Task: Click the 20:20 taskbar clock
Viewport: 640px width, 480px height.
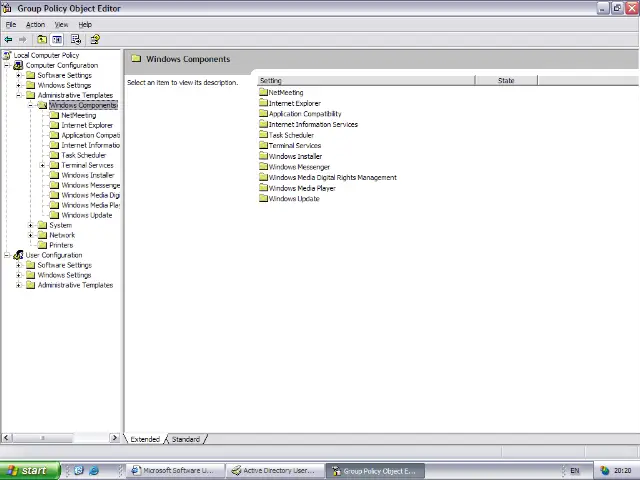Action: (x=622, y=471)
